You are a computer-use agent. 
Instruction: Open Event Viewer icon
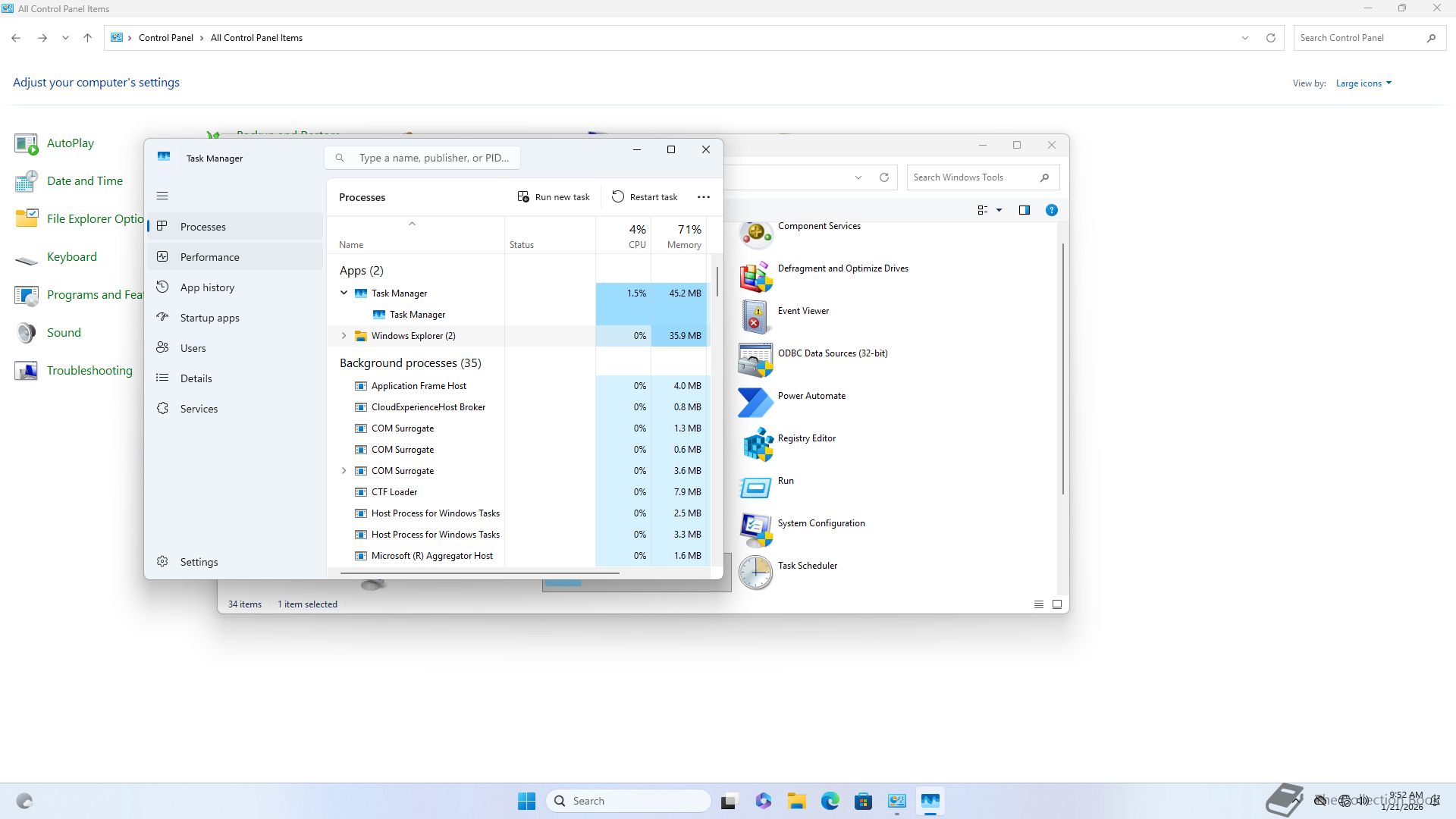pos(755,317)
